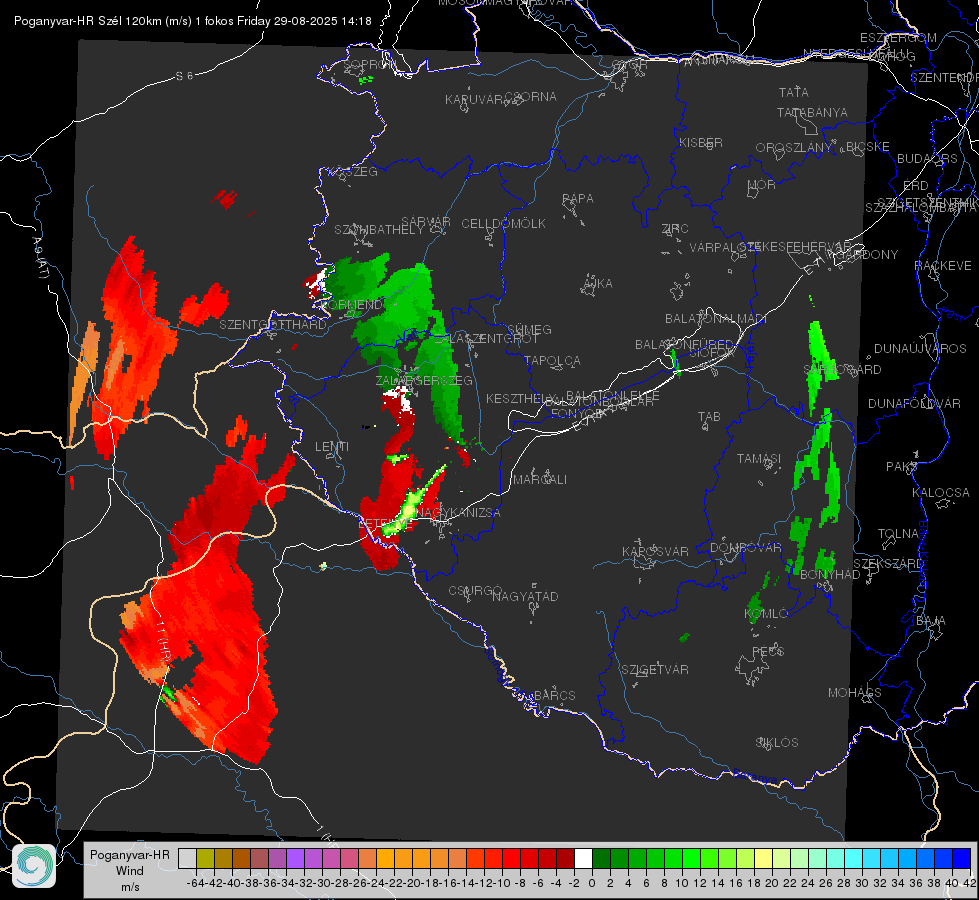Click the GARDONY city label
The height and width of the screenshot is (900, 979).
pyautogui.click(x=867, y=255)
